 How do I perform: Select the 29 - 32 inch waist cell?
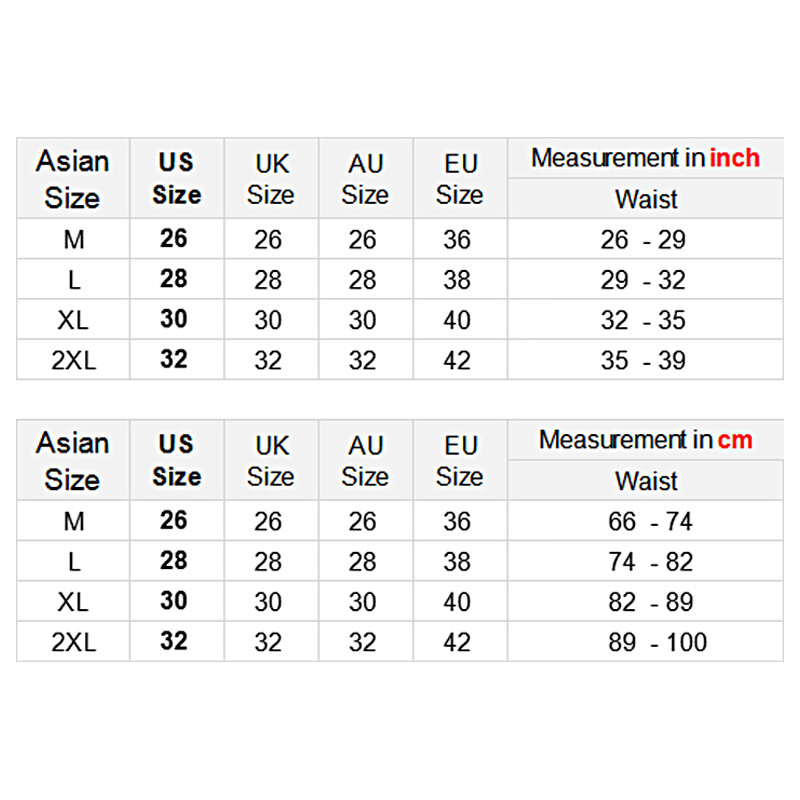pyautogui.click(x=645, y=280)
